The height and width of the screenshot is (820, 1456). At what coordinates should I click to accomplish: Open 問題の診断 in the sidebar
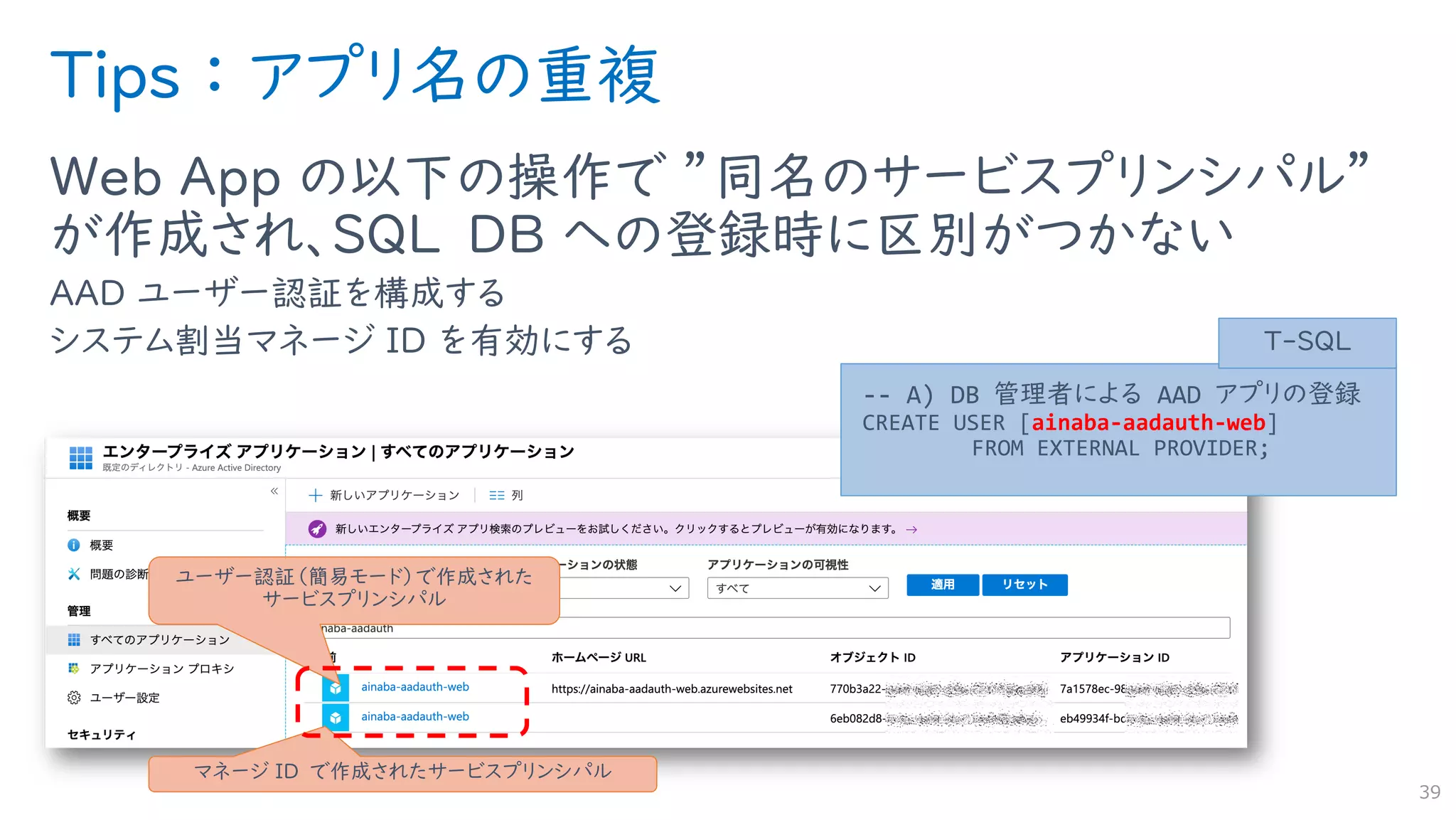coord(119,574)
